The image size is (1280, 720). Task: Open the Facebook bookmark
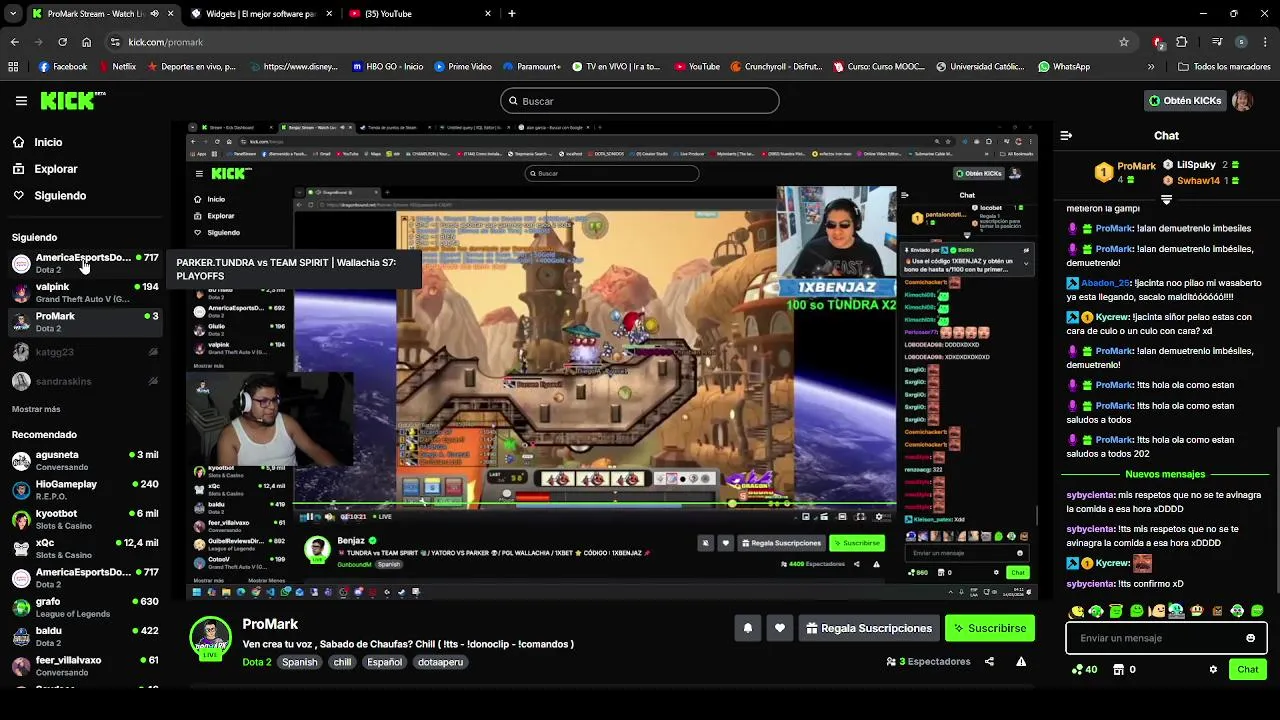[x=62, y=67]
